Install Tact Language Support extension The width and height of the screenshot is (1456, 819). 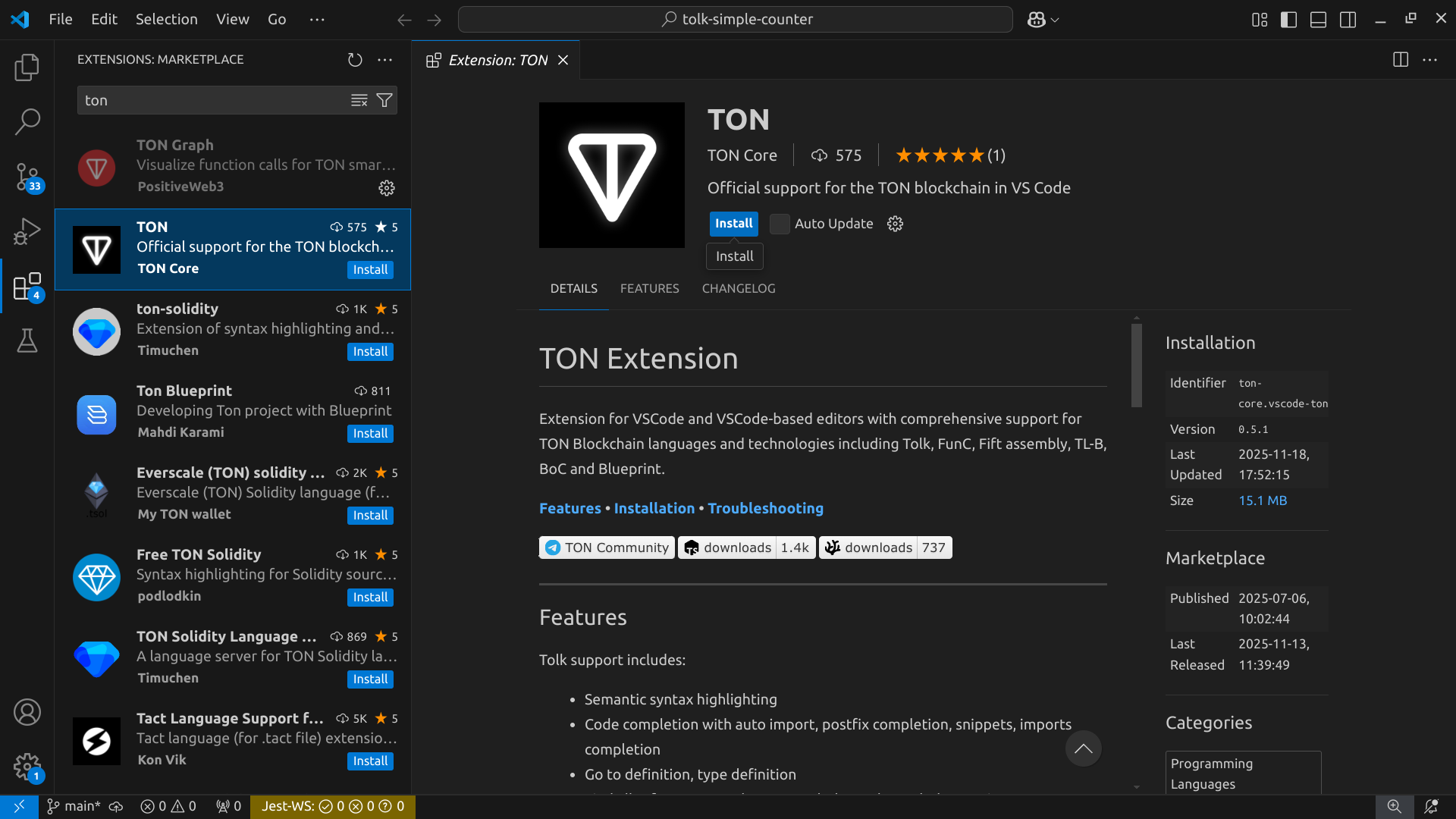pos(370,761)
